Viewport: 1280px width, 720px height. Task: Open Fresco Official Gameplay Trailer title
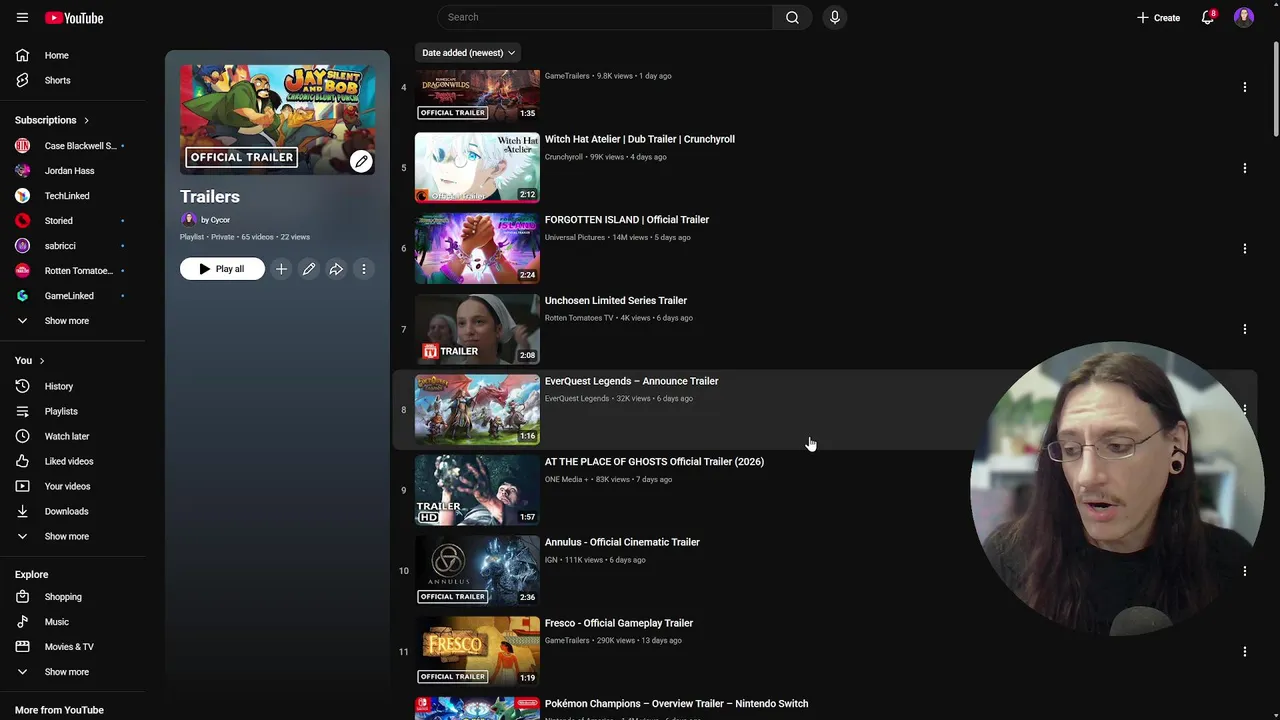pyautogui.click(x=619, y=623)
